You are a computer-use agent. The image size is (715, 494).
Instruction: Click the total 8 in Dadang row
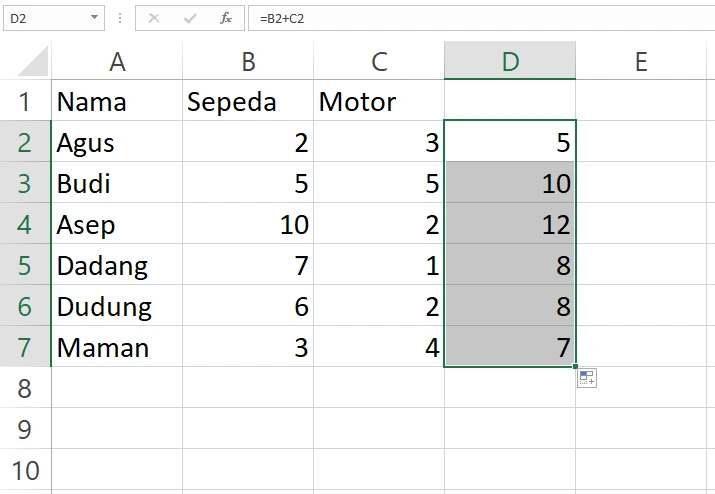[x=510, y=265]
